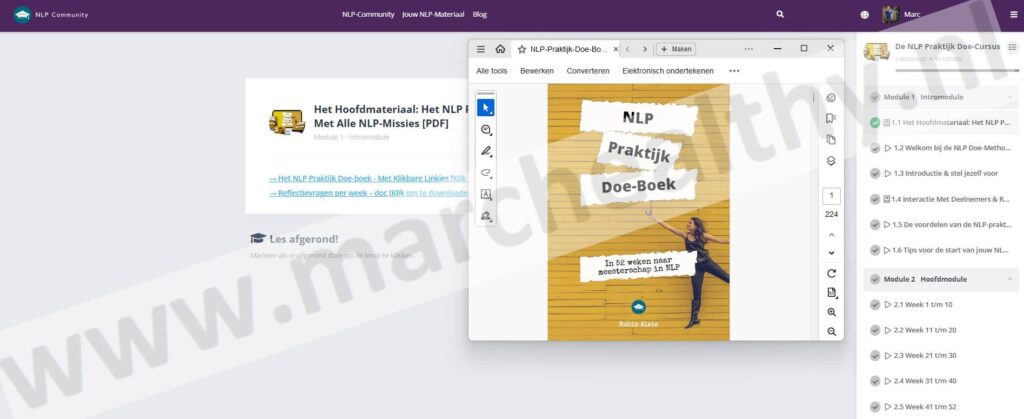Open the layers panel
This screenshot has width=1024, height=419.
click(831, 161)
